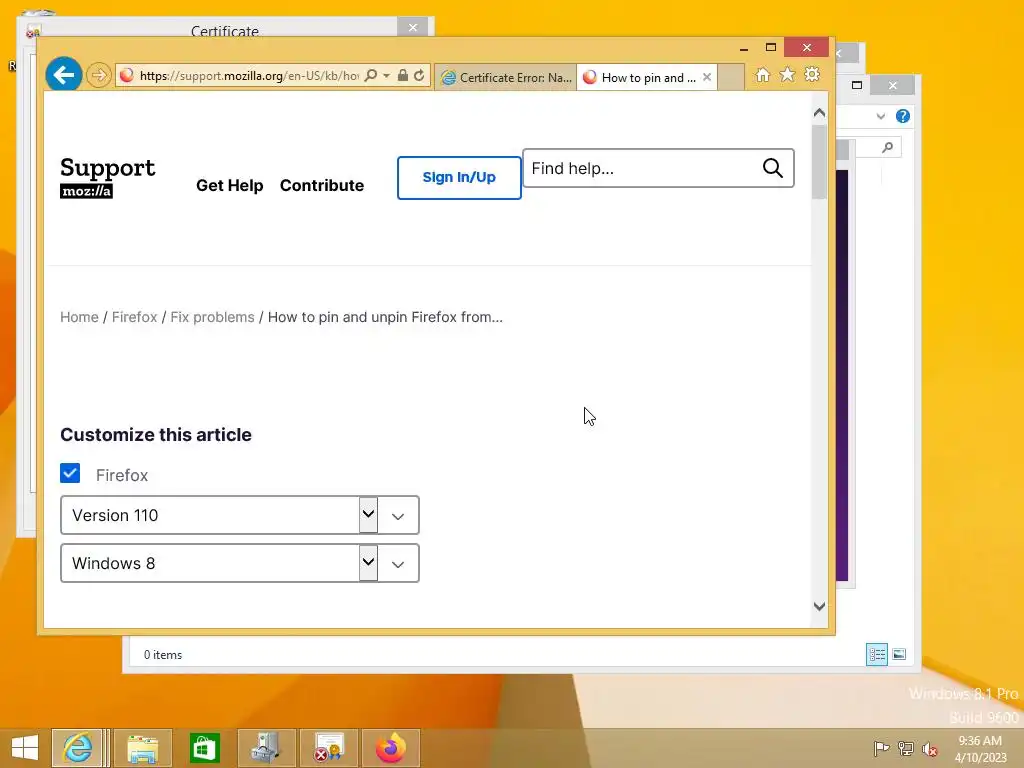Open the taskbar clock showing 9:36 AM
1024x768 pixels.
(x=980, y=749)
